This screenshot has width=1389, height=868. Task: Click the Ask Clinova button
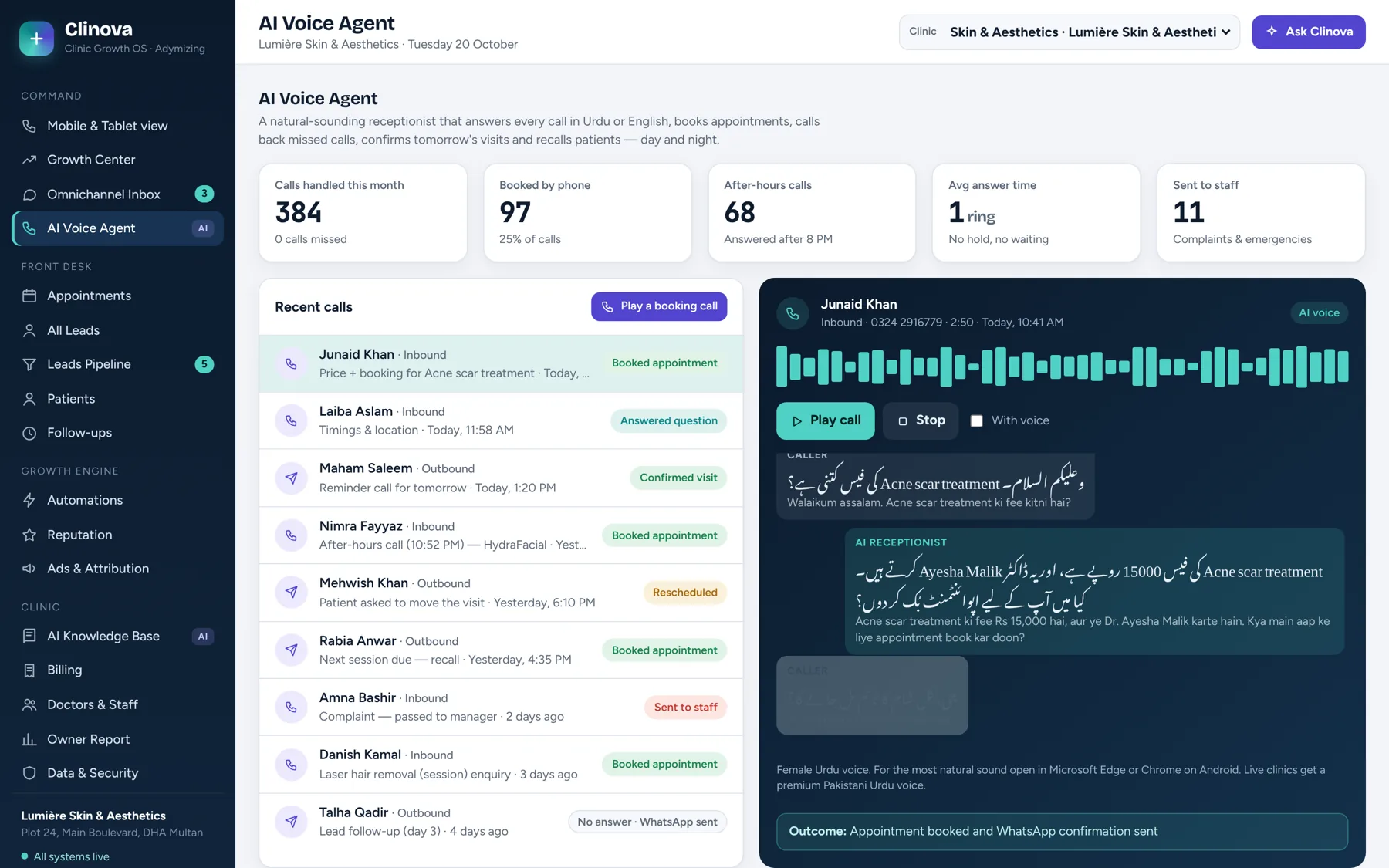click(x=1308, y=32)
